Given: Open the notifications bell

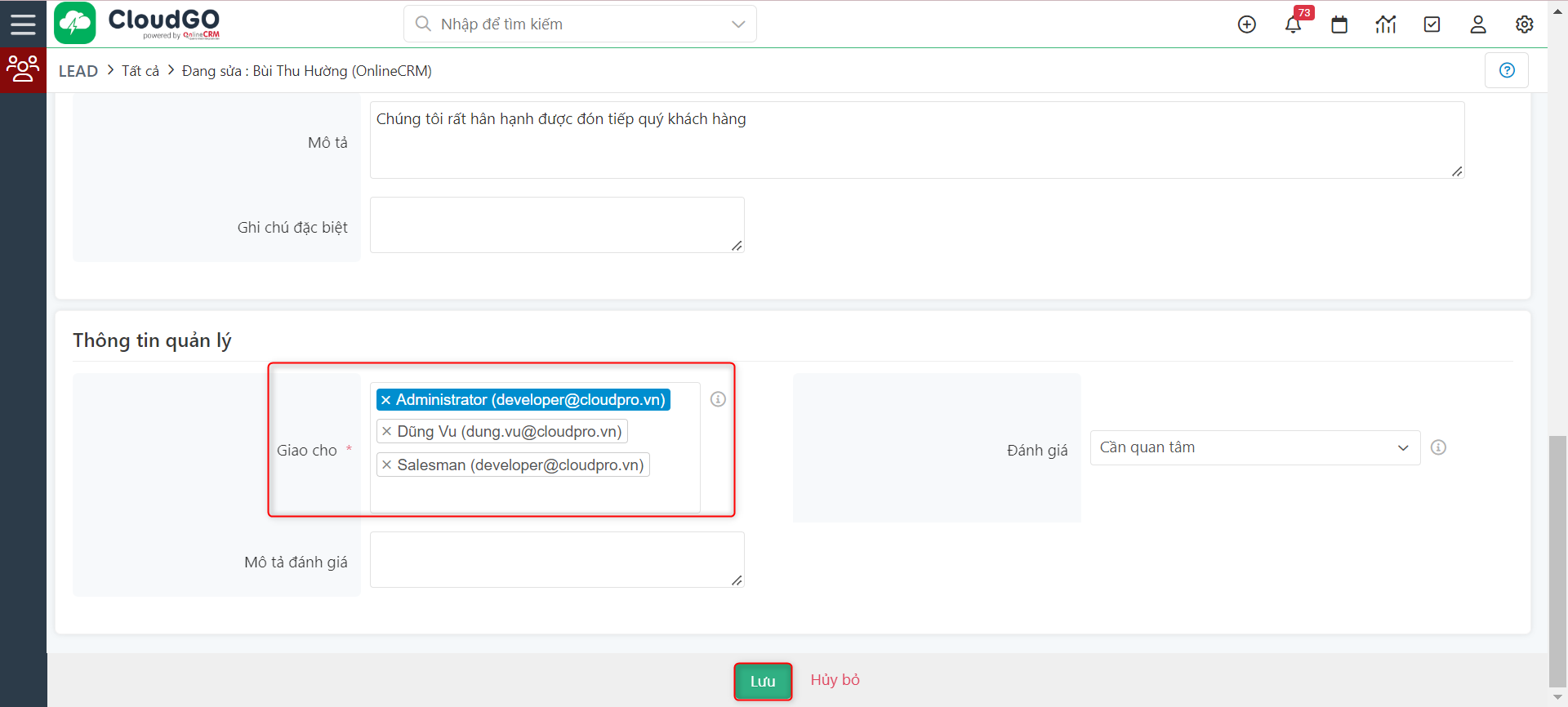Looking at the screenshot, I should [1293, 24].
